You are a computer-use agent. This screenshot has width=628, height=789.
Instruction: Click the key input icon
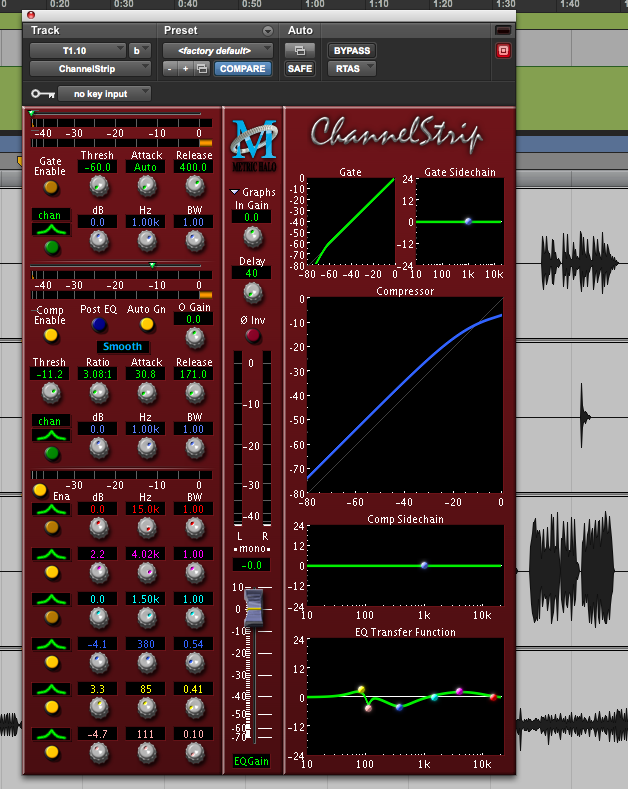point(43,94)
